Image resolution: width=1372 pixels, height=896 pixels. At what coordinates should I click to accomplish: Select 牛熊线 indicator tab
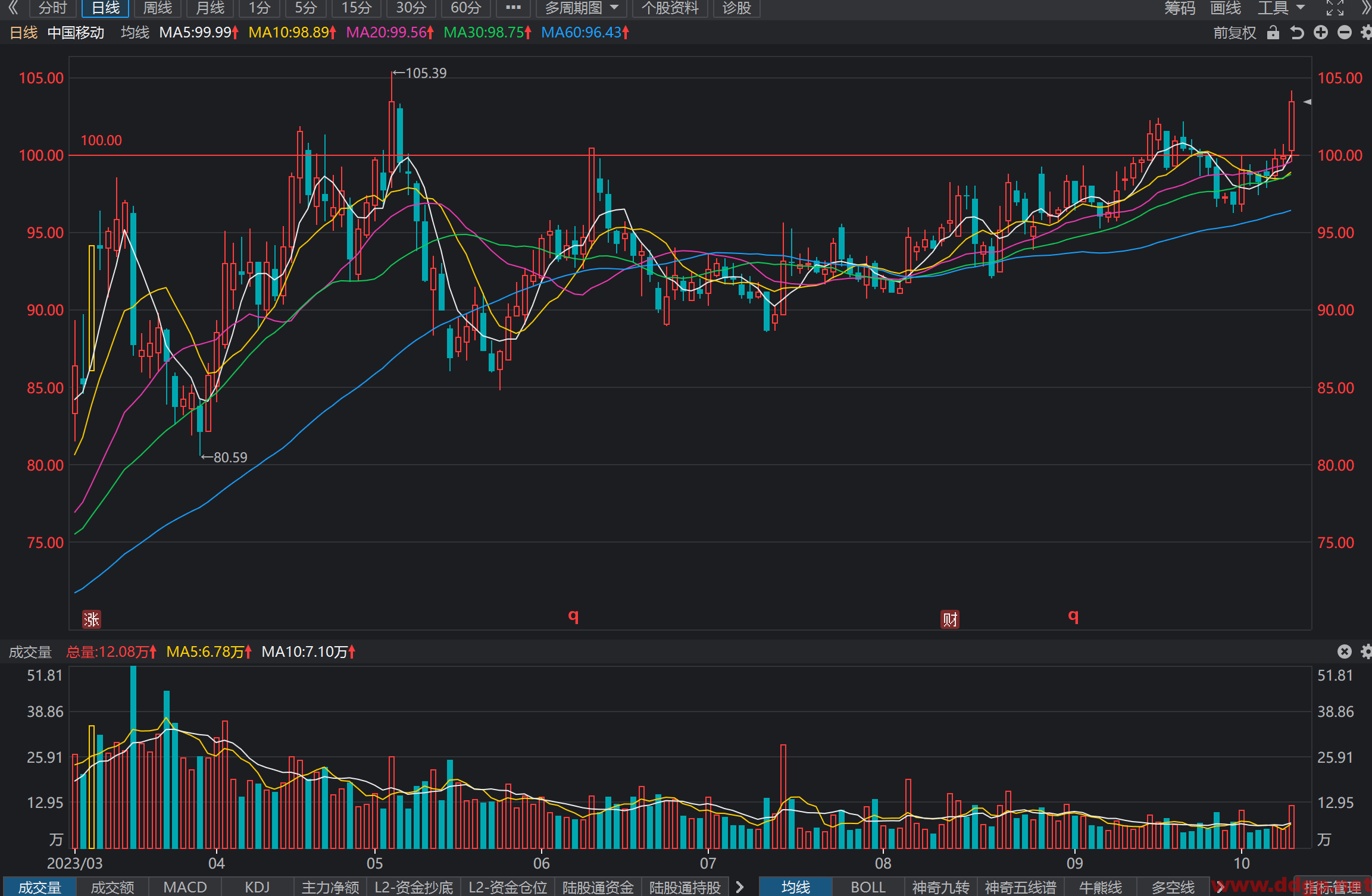tap(1101, 887)
